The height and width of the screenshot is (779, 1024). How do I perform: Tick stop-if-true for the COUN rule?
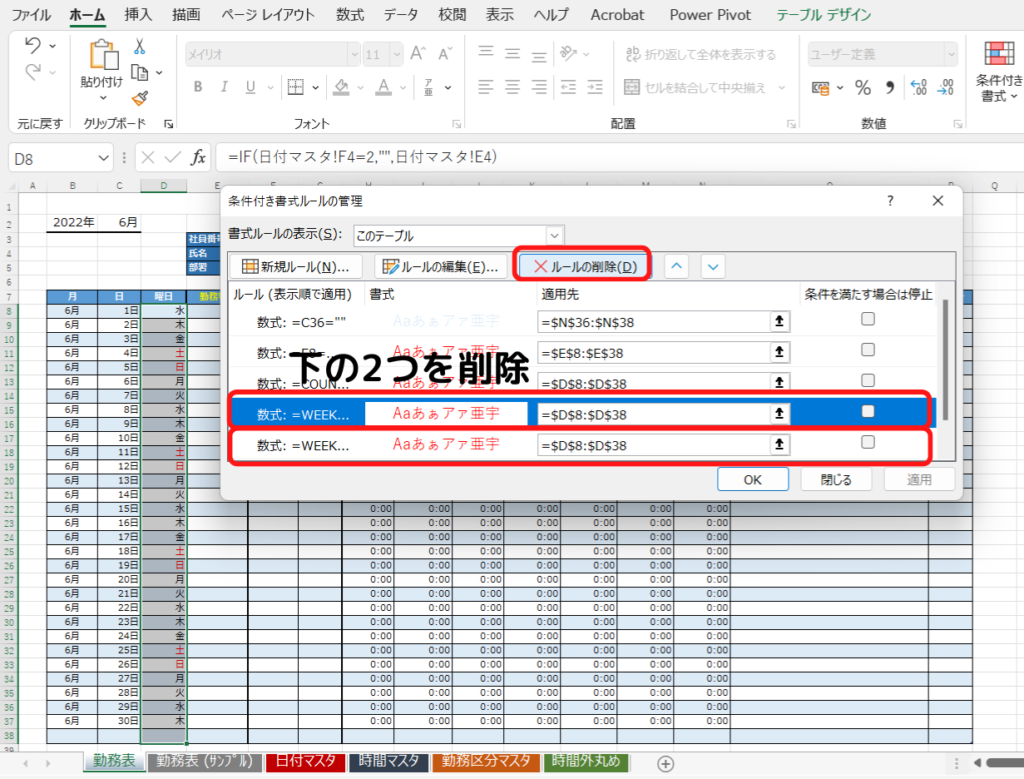coord(868,380)
